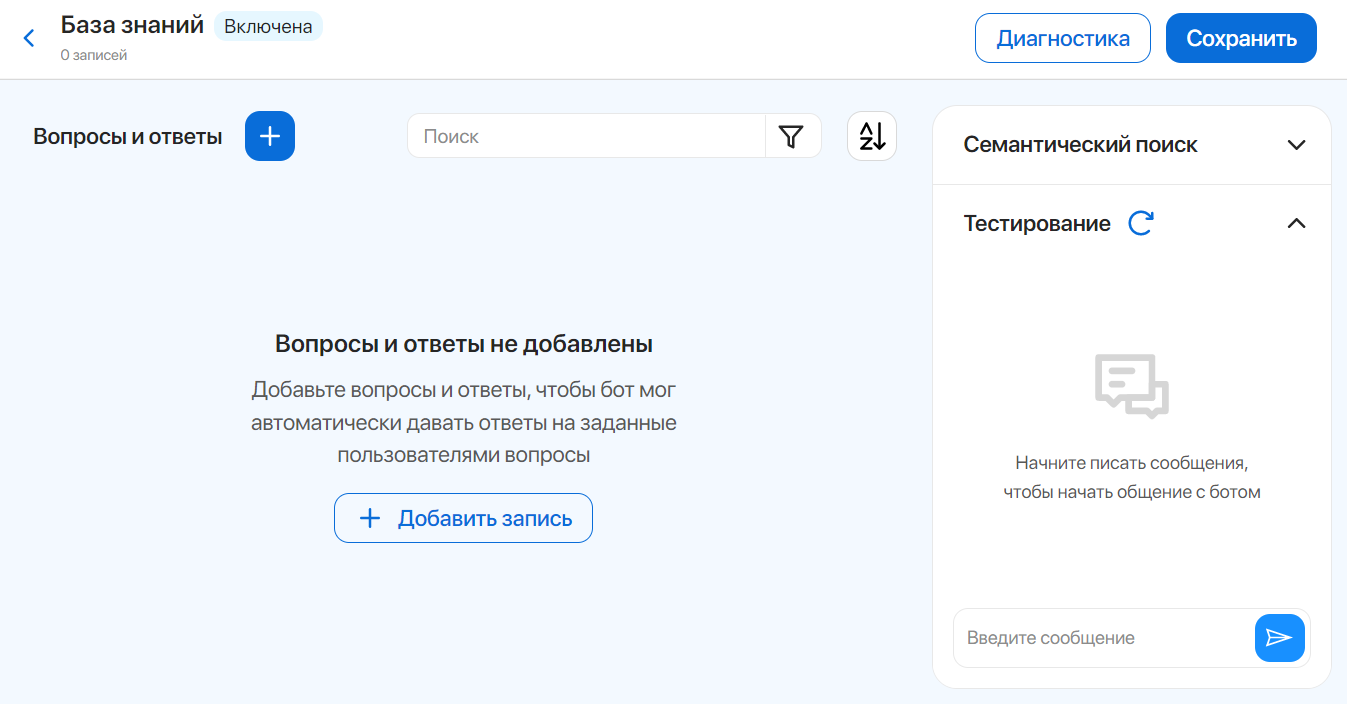Click the blue plus button beside Вопросы и ответы

pyautogui.click(x=269, y=136)
